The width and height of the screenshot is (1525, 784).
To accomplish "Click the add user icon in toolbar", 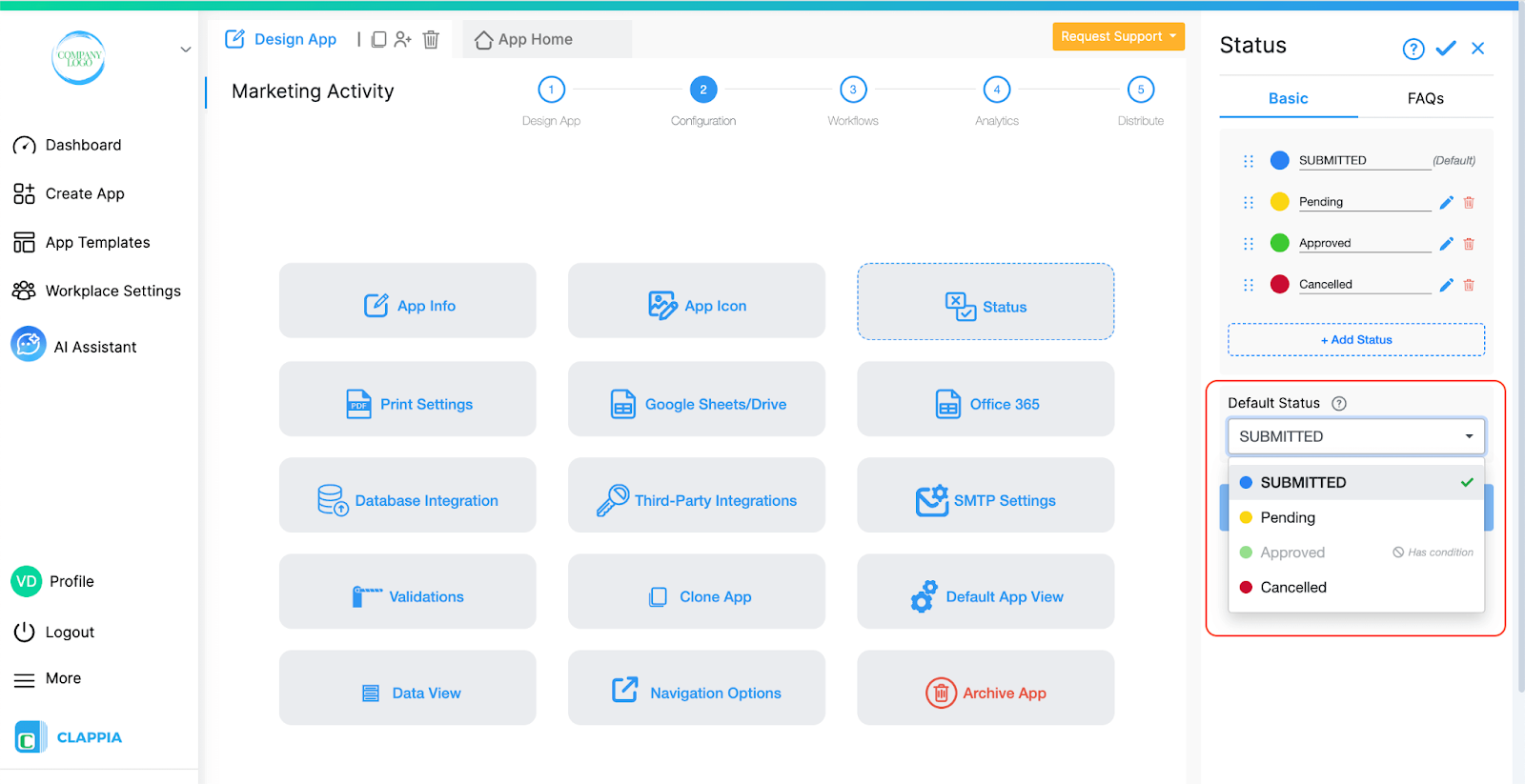I will [403, 39].
